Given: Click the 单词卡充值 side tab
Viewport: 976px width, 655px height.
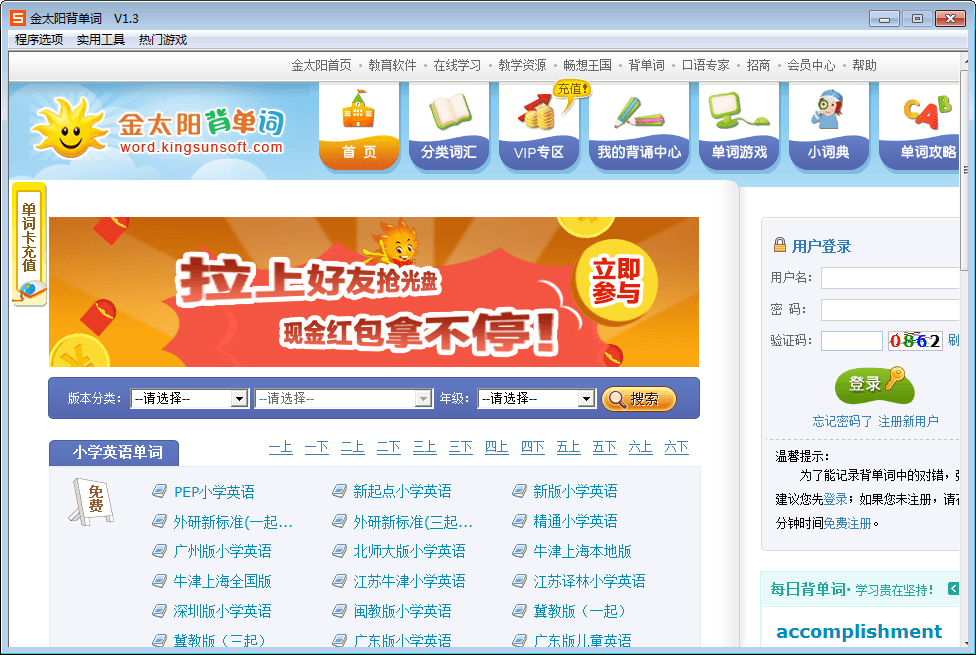Looking at the screenshot, I should (x=29, y=244).
